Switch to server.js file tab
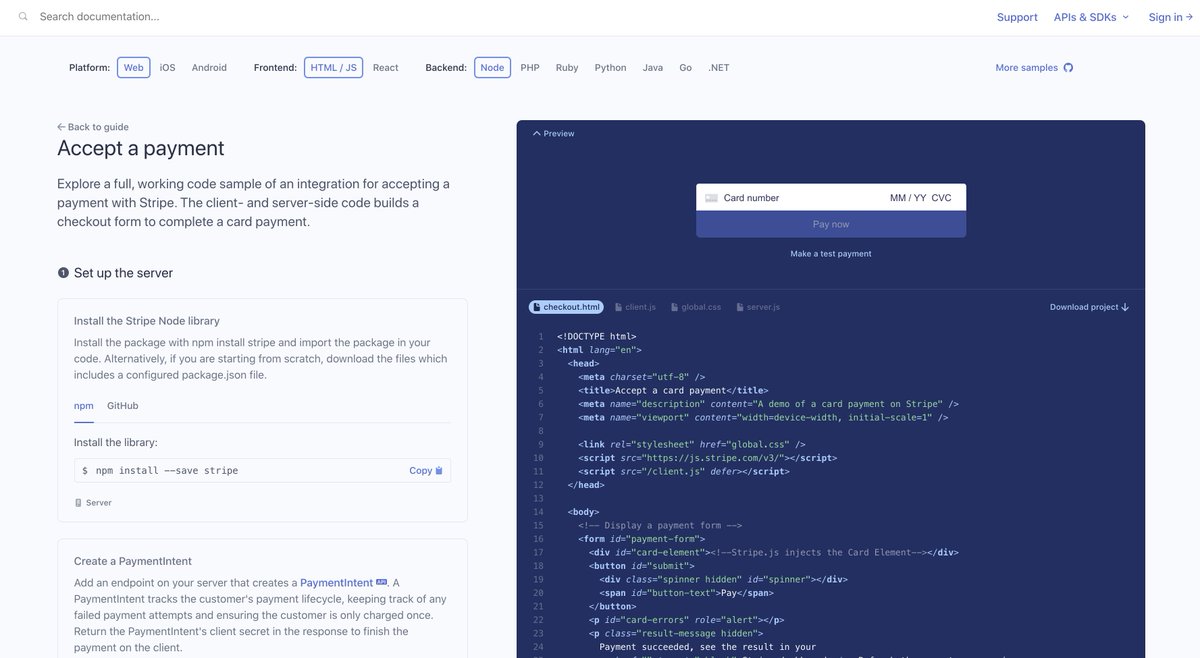This screenshot has height=658, width=1200. point(757,307)
